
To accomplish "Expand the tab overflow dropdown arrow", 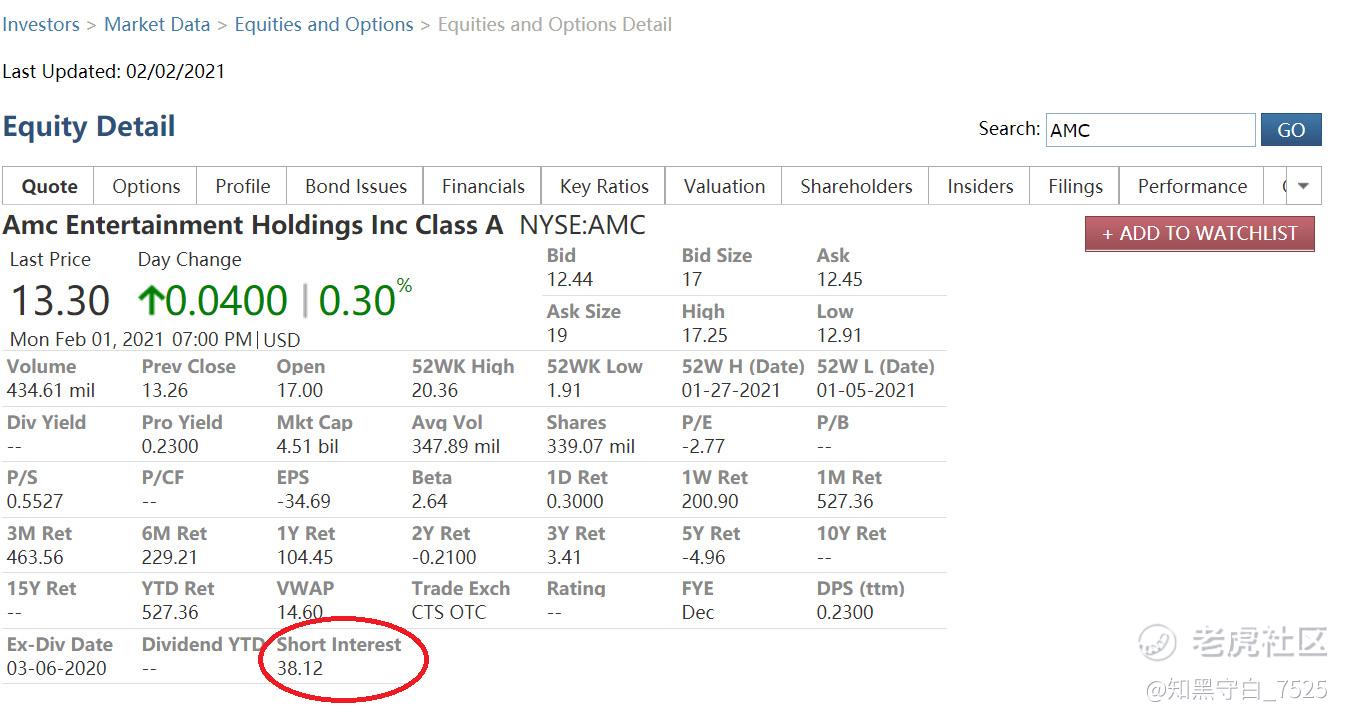I will (x=1303, y=186).
